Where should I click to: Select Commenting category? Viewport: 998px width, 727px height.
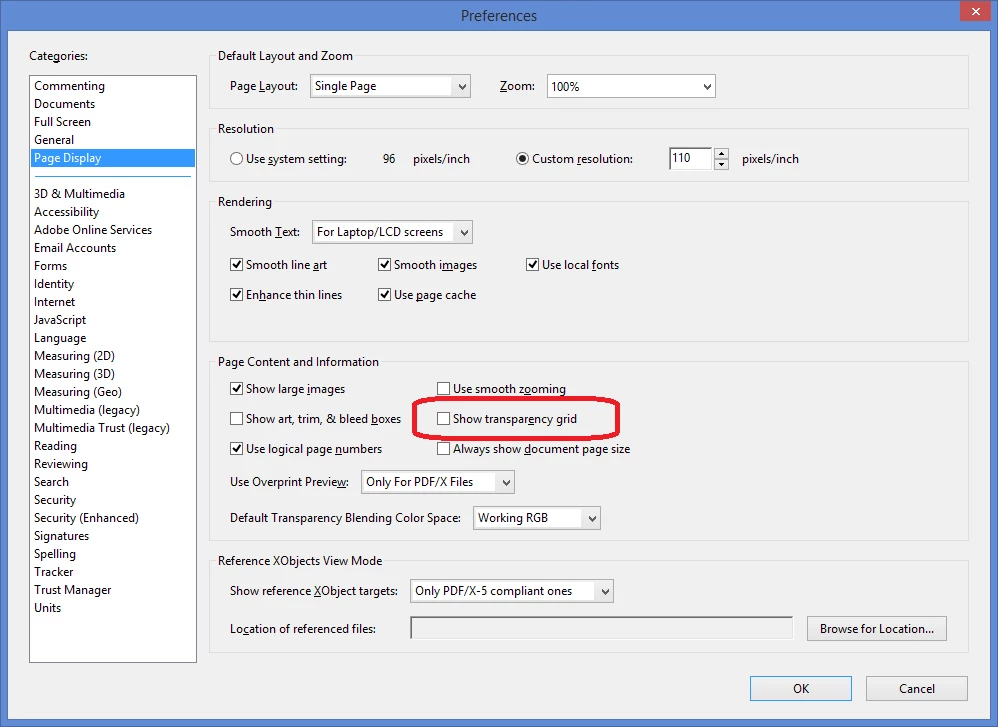click(69, 86)
